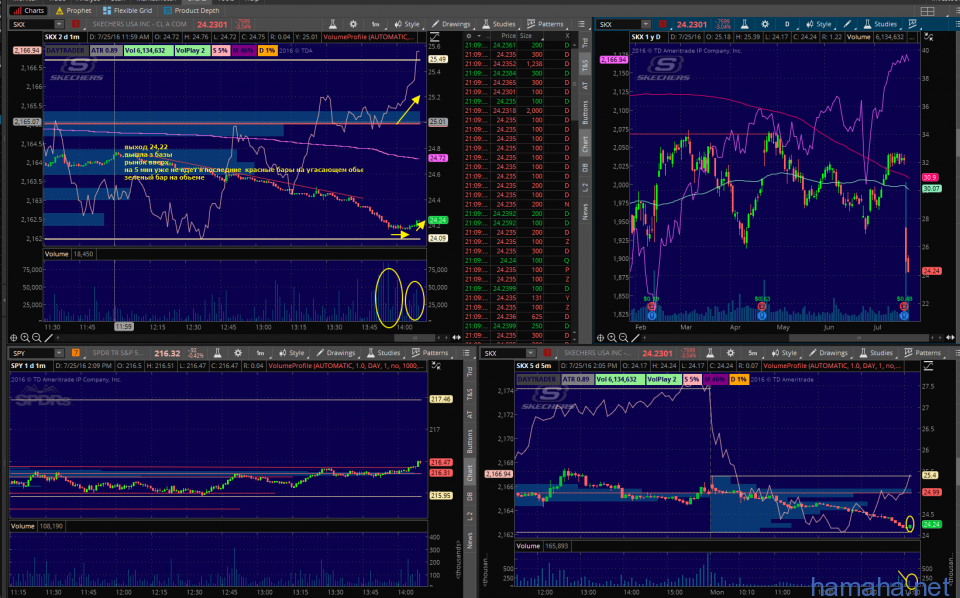Click the orange link icon beside SPY

(76, 353)
